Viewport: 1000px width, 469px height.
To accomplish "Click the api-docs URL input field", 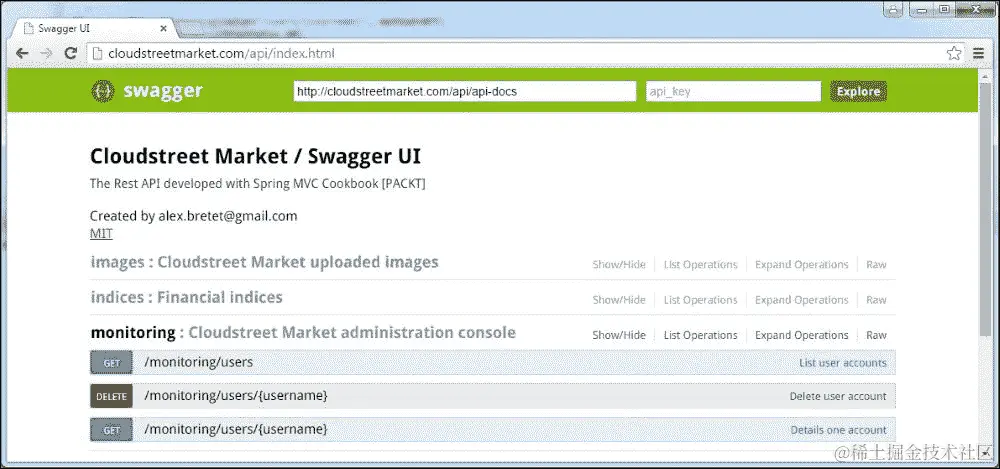I will pyautogui.click(x=465, y=91).
